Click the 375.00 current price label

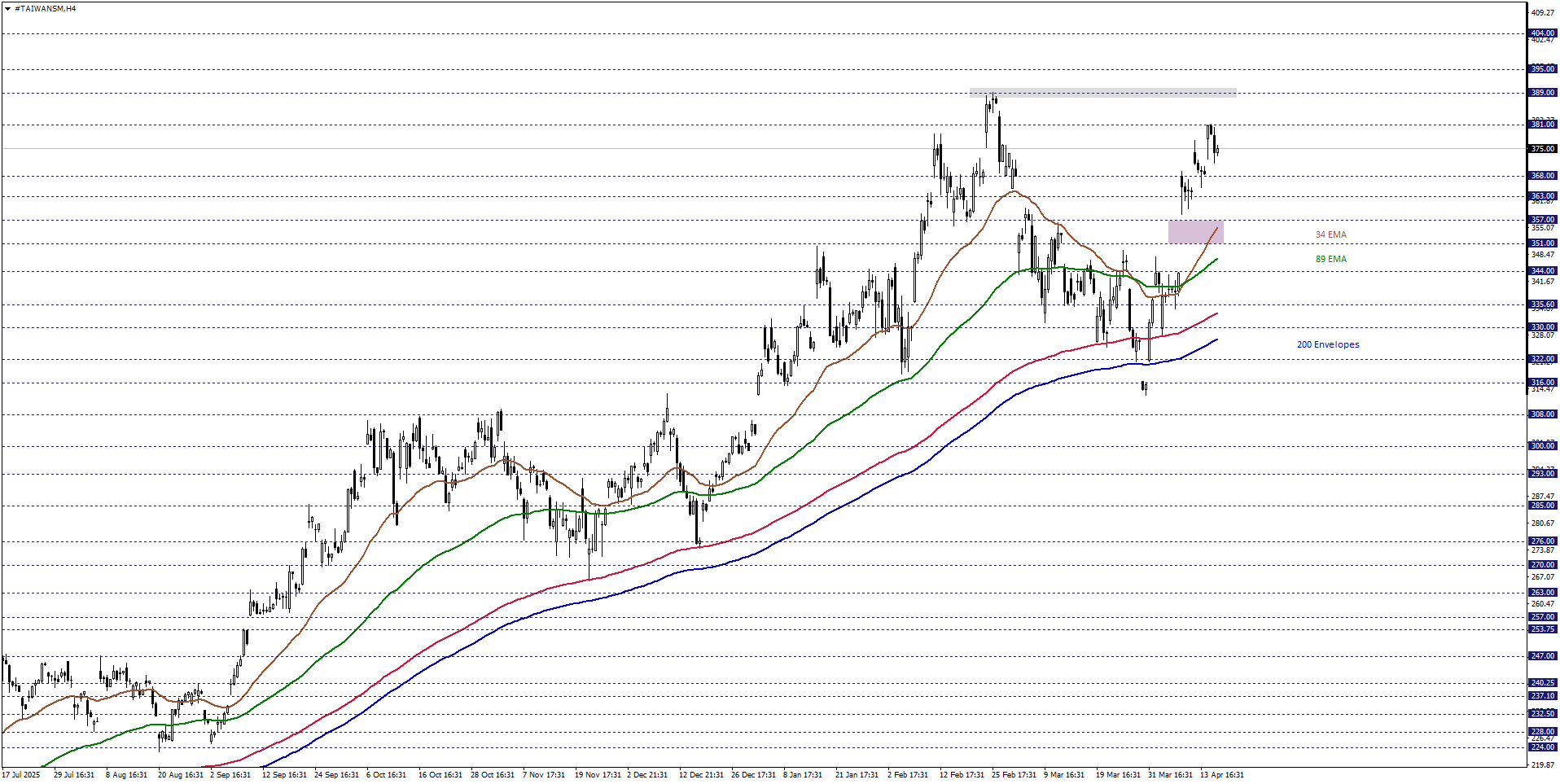point(1542,149)
